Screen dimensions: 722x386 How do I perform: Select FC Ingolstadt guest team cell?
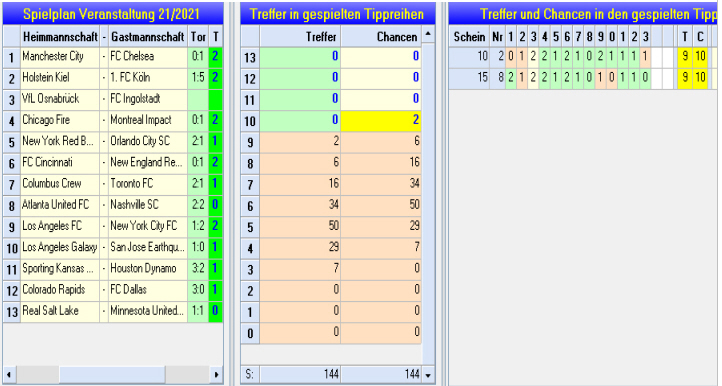point(148,99)
